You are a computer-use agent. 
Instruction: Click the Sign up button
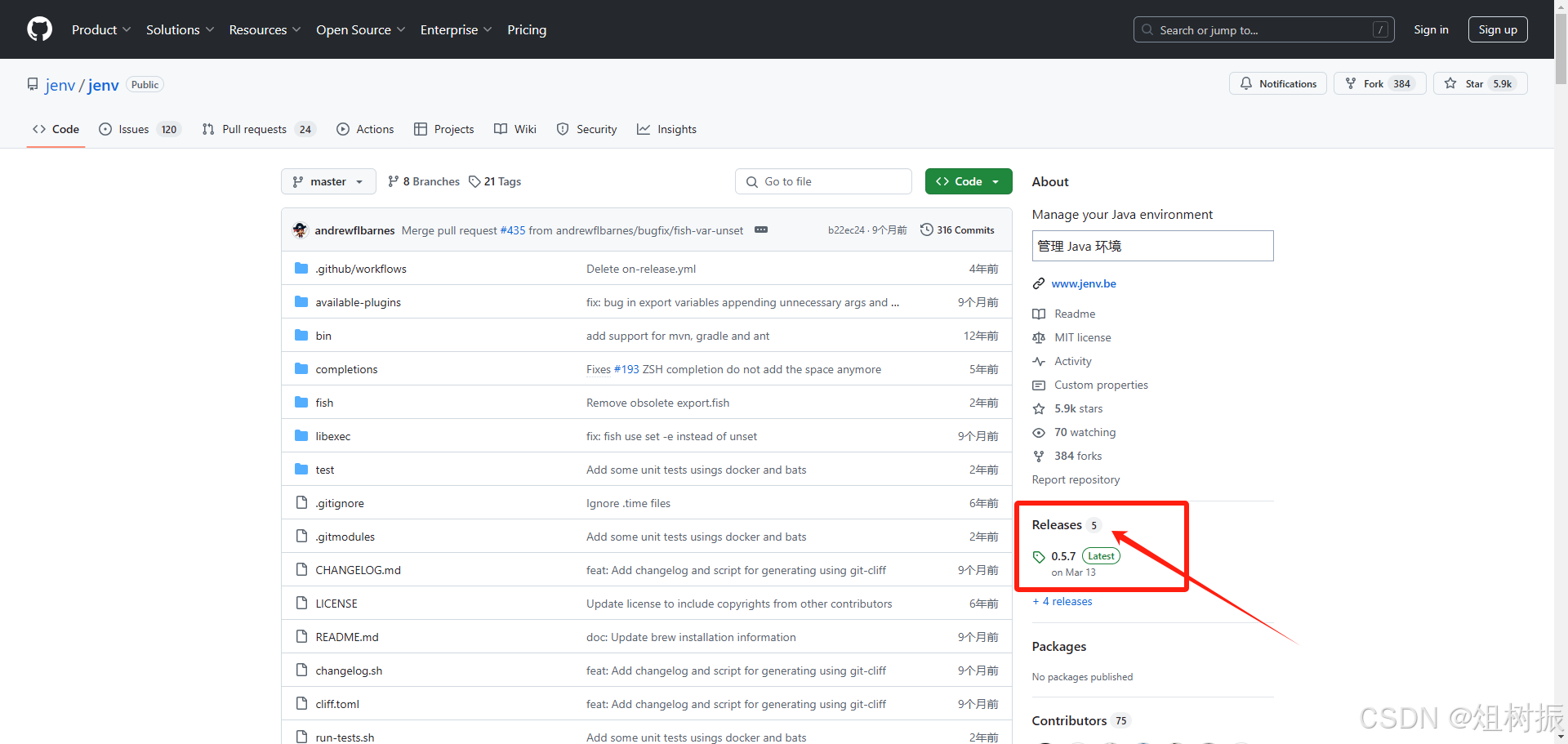coord(1498,29)
